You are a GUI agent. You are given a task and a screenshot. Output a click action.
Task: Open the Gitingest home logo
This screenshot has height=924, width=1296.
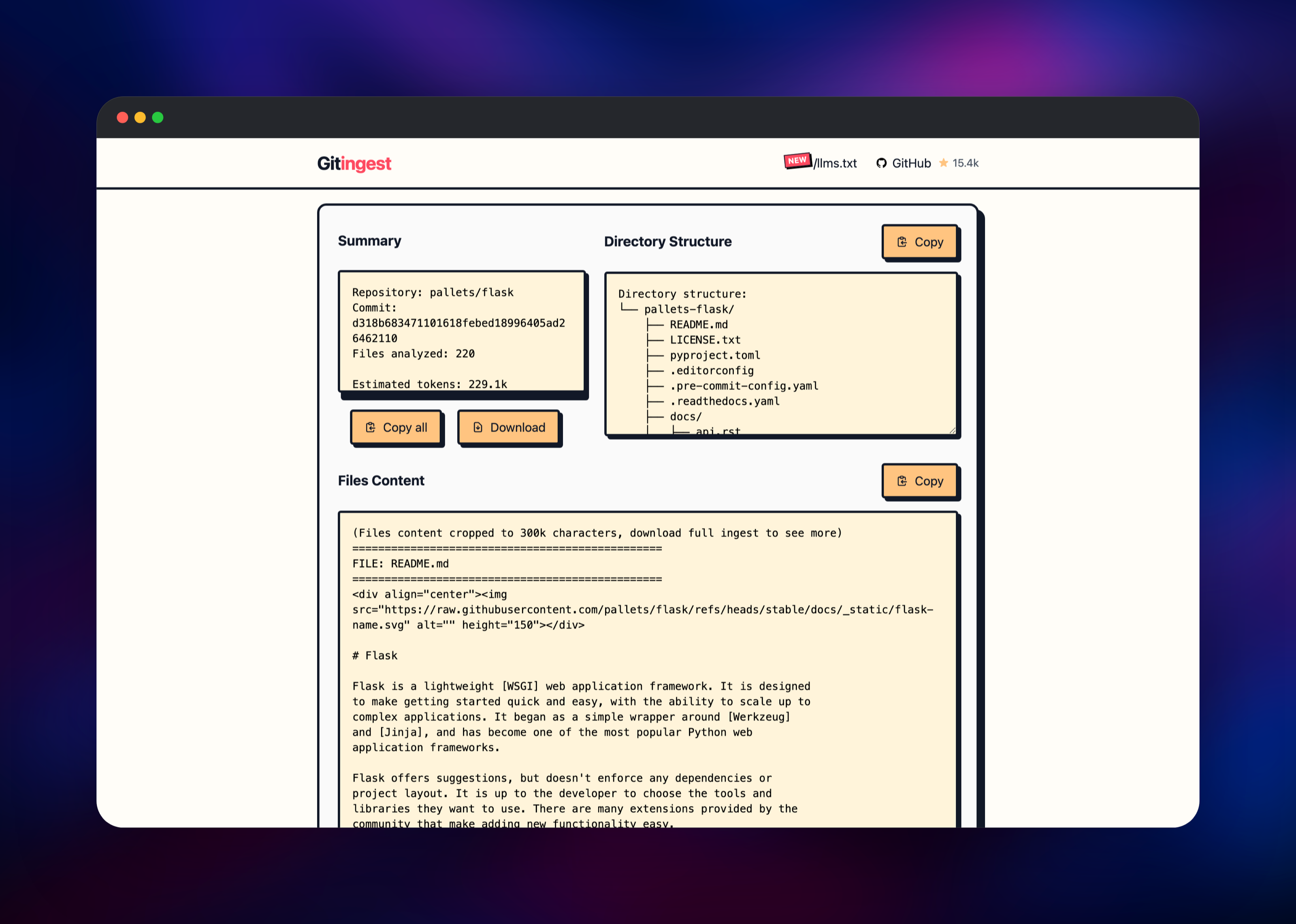[x=354, y=163]
